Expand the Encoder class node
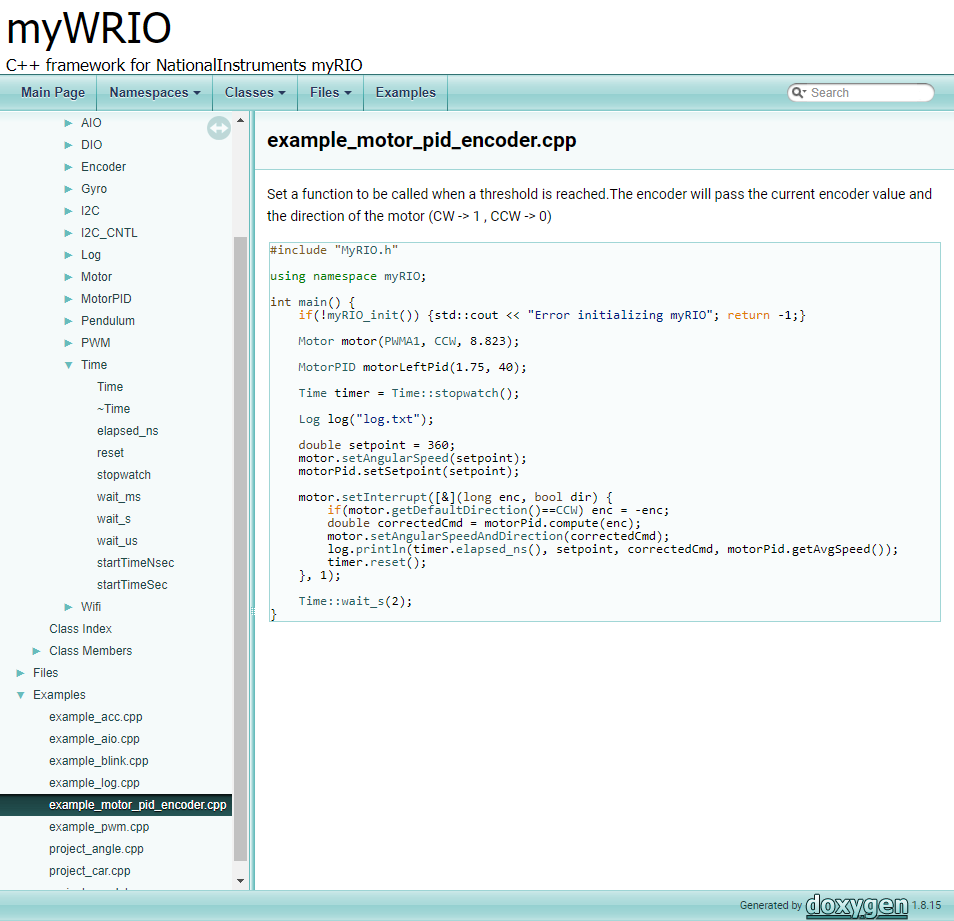 68,167
